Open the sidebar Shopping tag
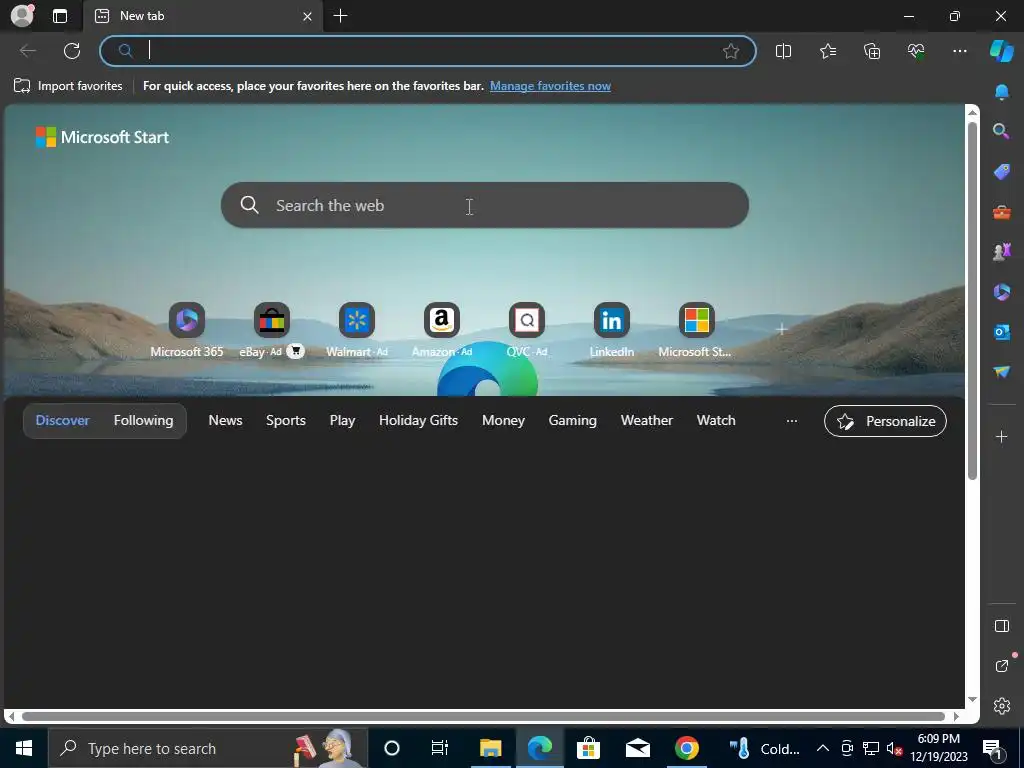1024x768 pixels. tap(1001, 172)
